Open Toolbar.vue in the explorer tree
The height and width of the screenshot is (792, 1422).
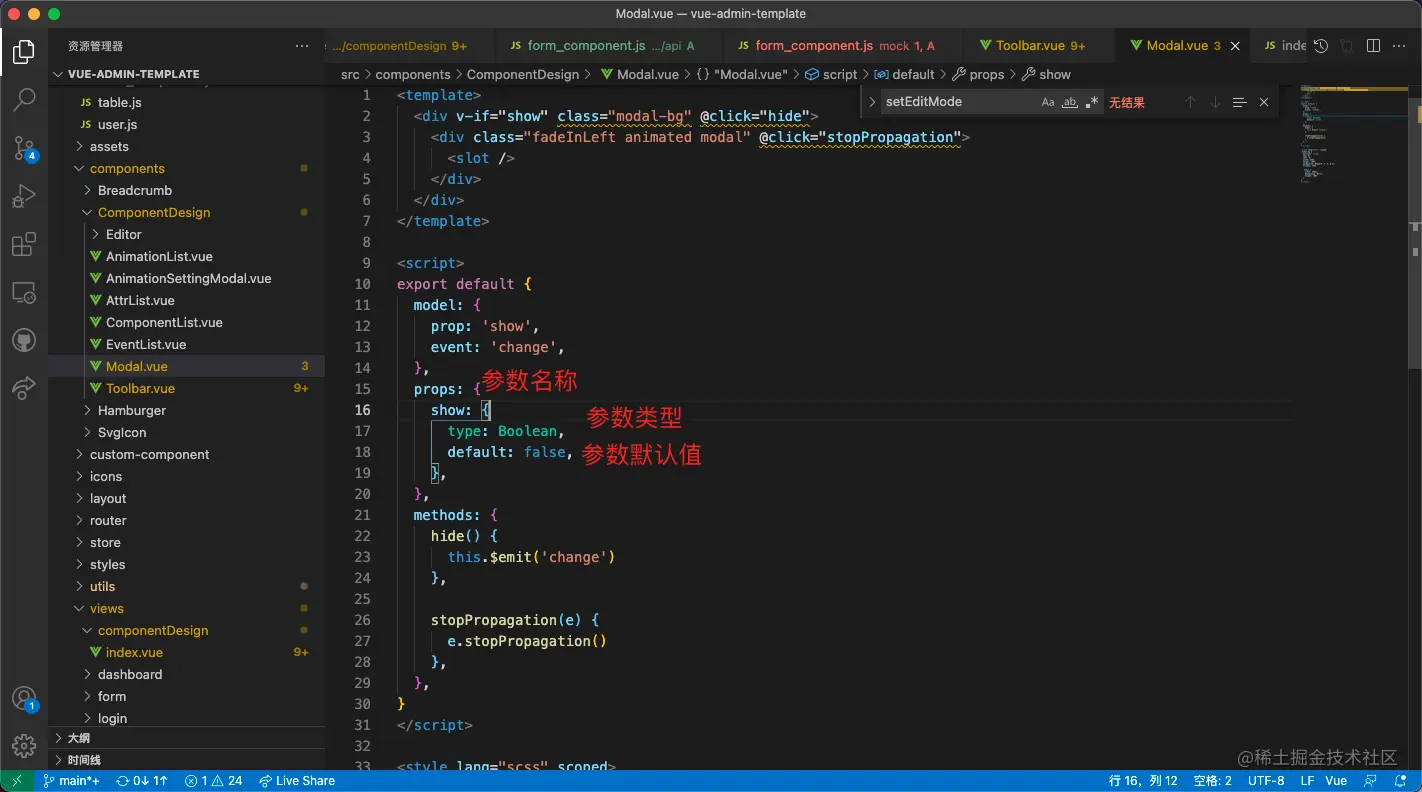click(187, 388)
